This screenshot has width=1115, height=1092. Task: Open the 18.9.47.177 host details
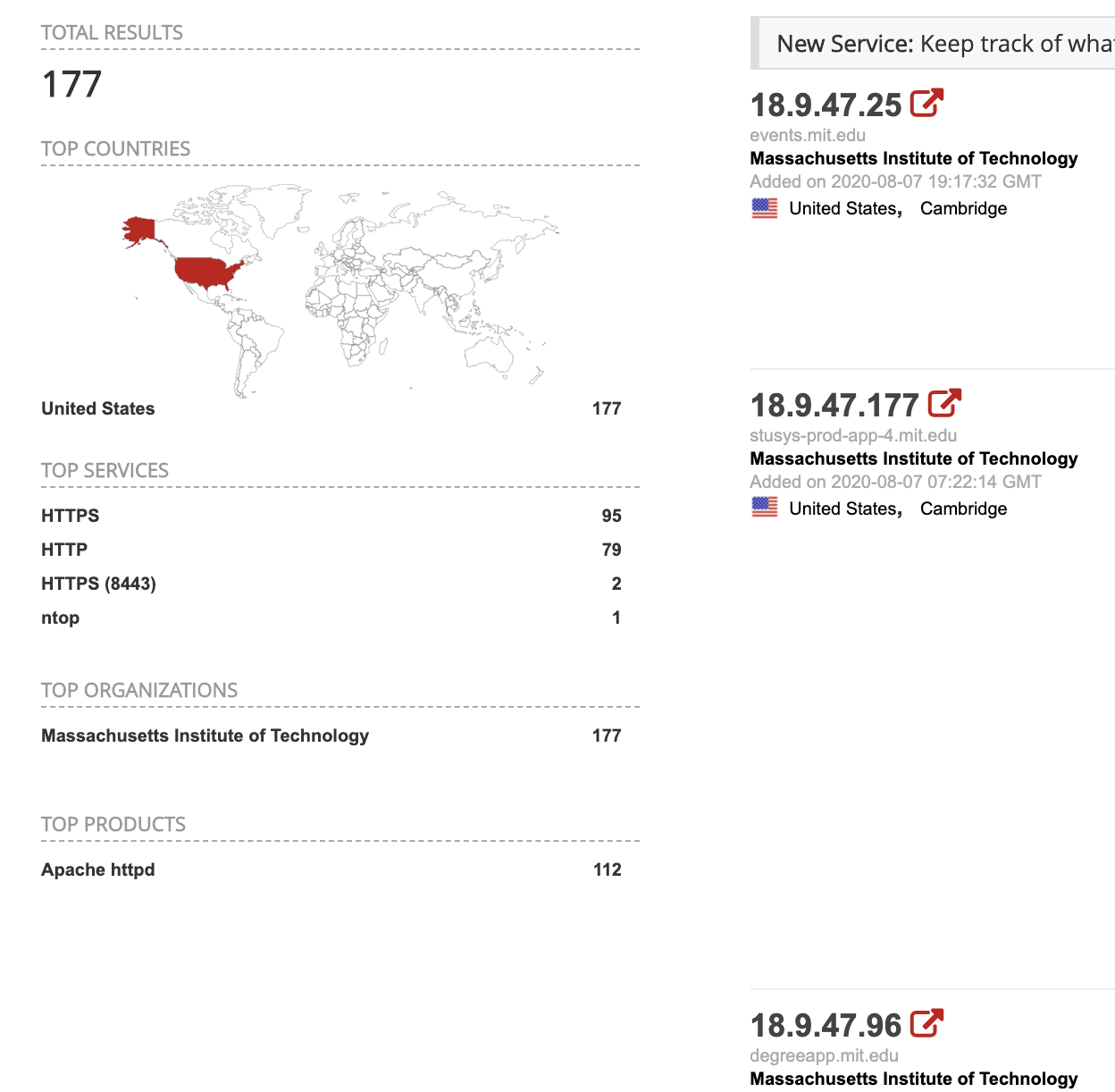834,405
